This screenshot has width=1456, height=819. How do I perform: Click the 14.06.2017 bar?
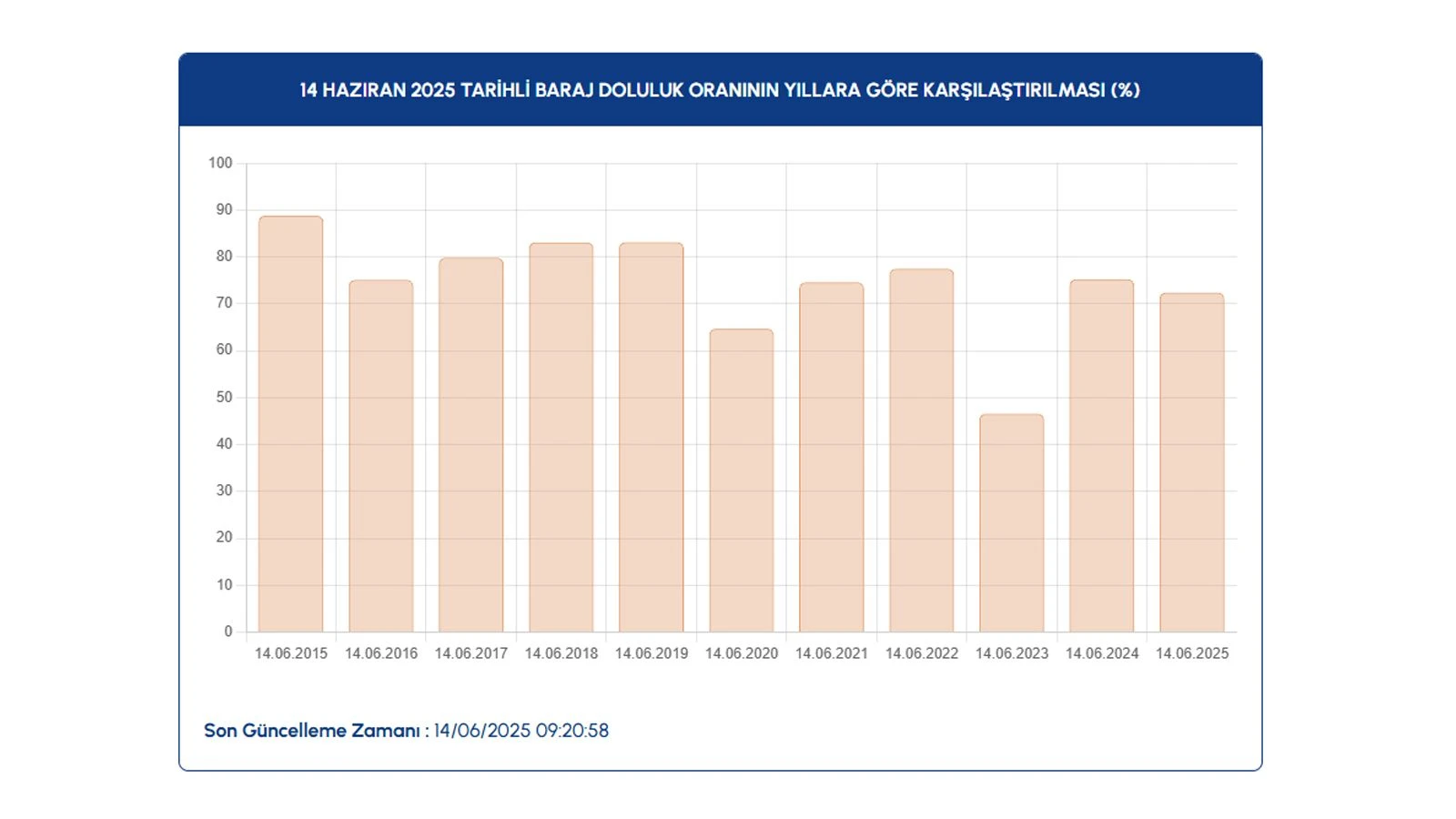click(x=470, y=445)
